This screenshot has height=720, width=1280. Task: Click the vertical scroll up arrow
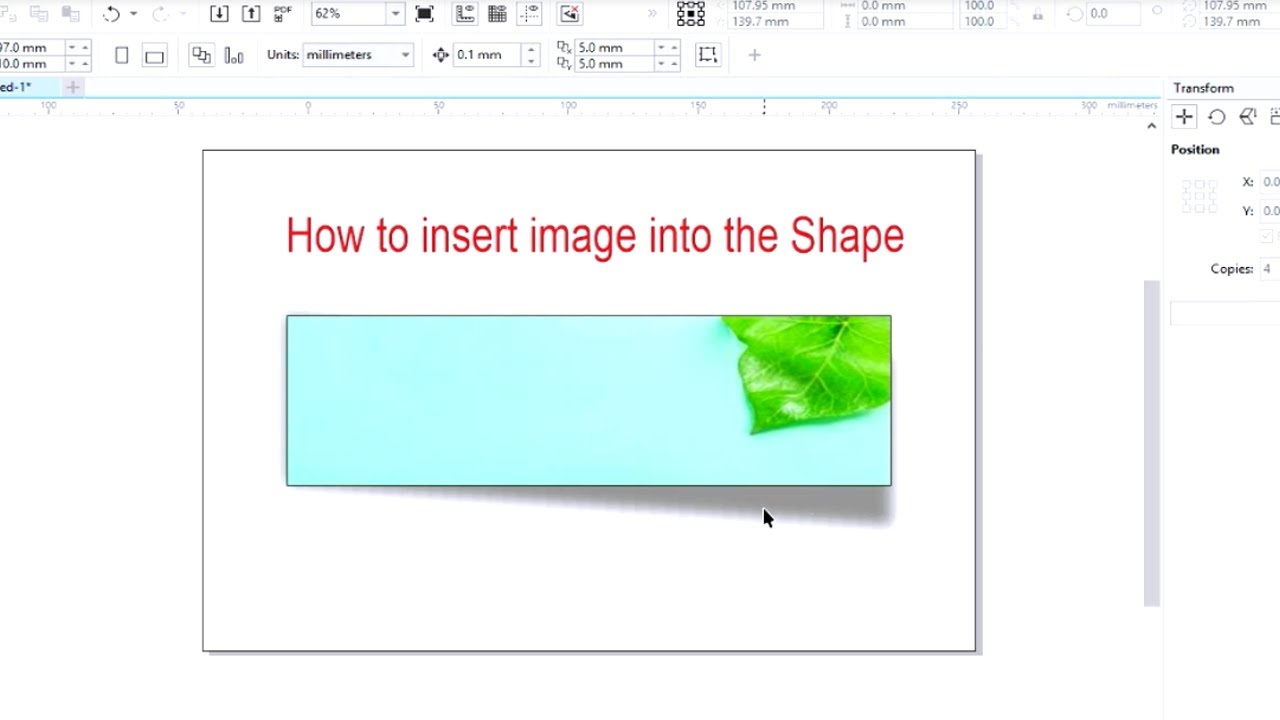[1151, 126]
